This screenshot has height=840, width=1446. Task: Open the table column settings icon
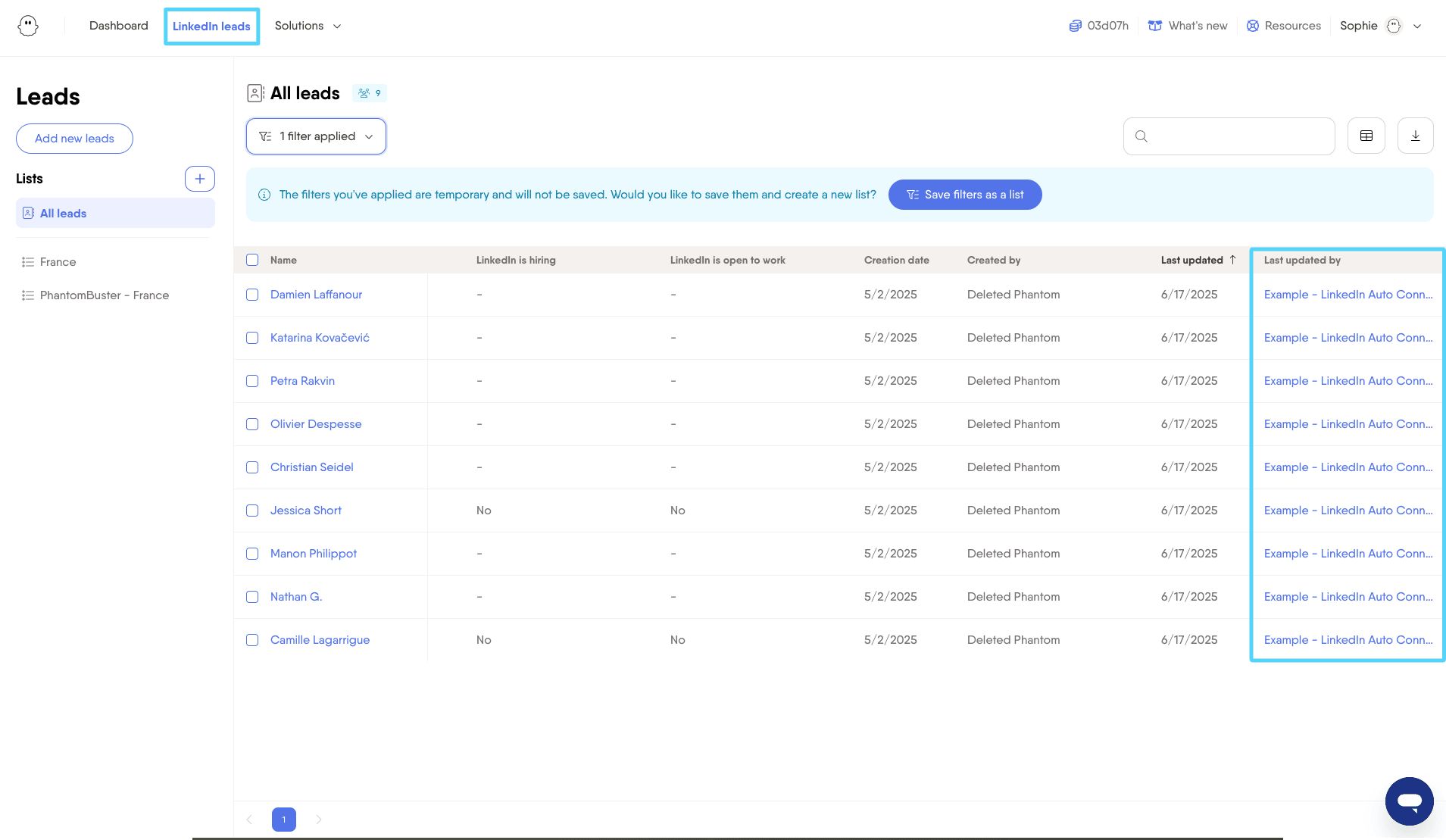point(1366,136)
